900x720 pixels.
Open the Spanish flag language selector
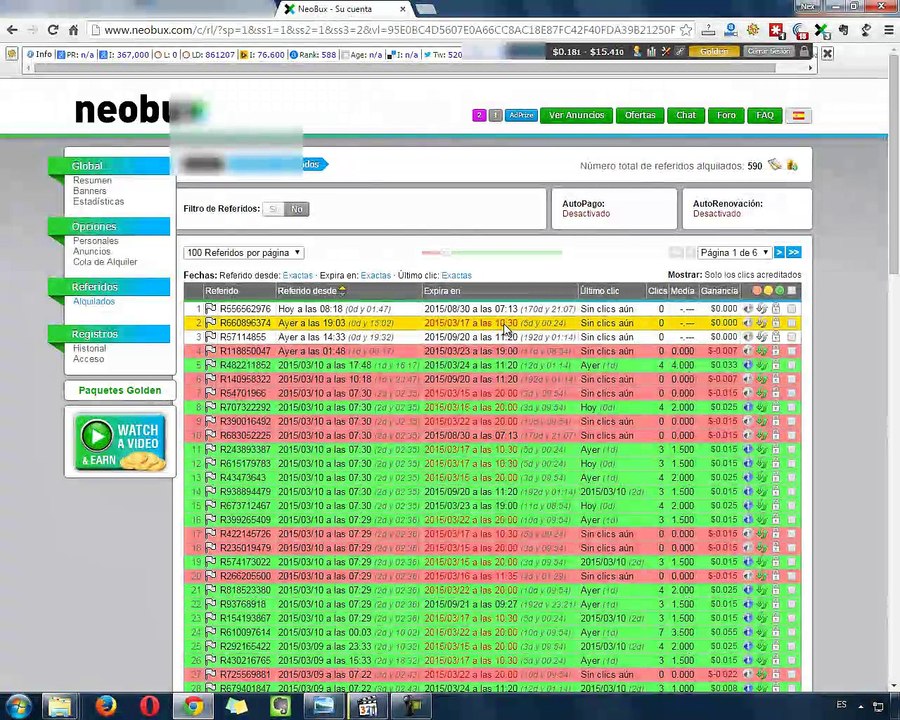pos(798,115)
